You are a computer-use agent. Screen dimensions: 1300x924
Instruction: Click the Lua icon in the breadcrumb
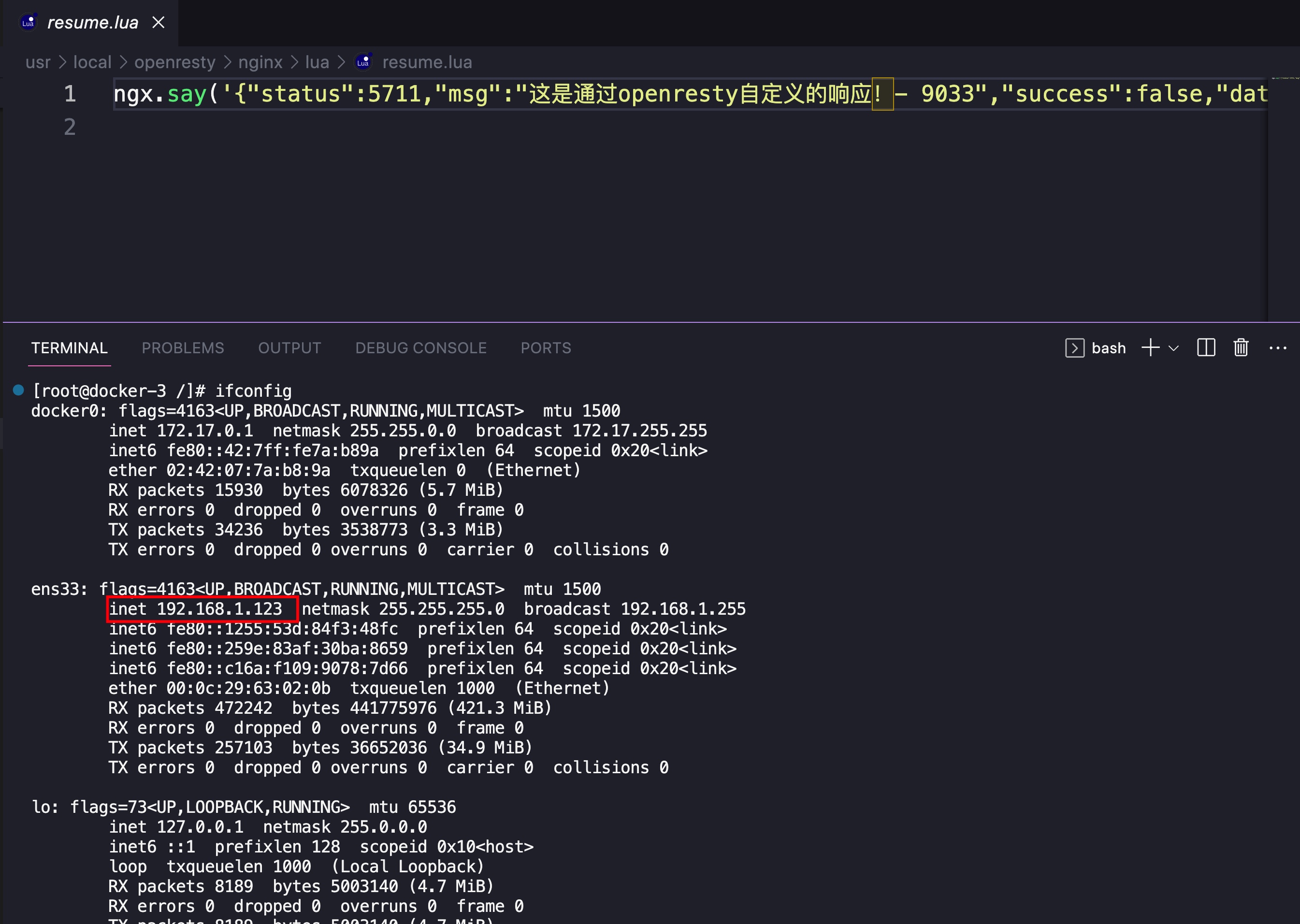click(x=363, y=61)
